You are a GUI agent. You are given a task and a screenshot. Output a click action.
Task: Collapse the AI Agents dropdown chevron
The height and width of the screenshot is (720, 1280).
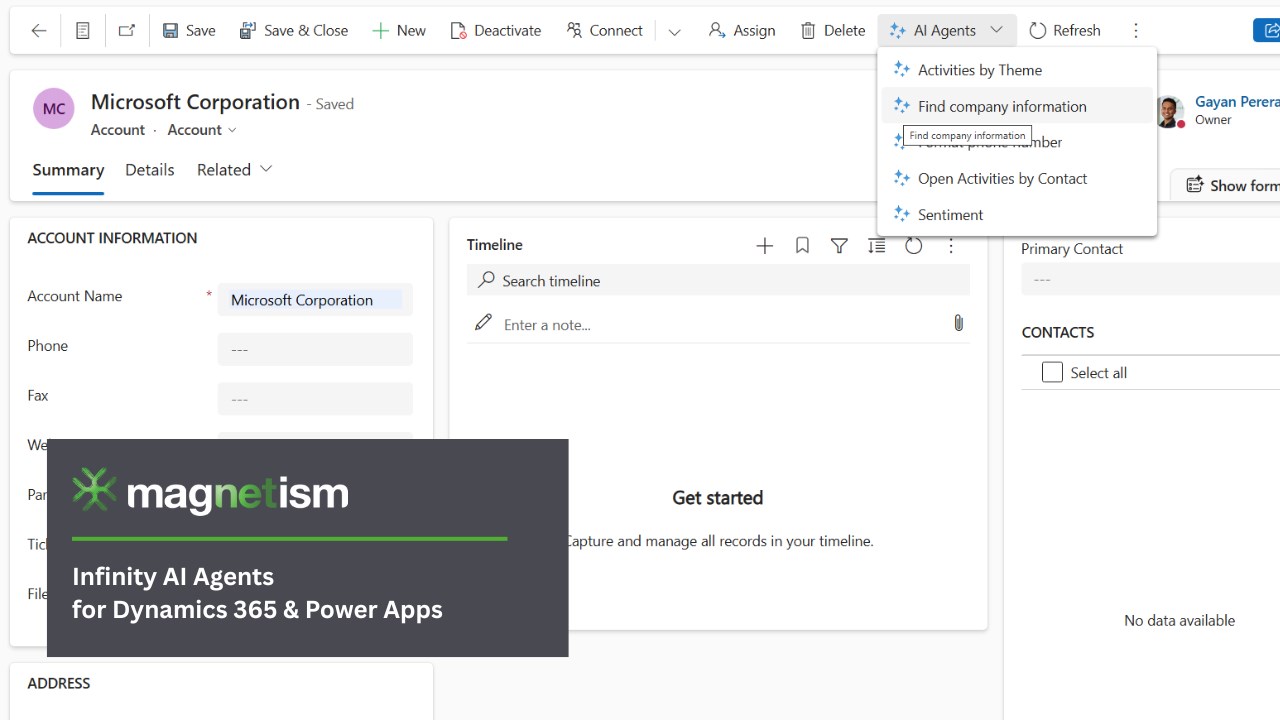pos(997,30)
